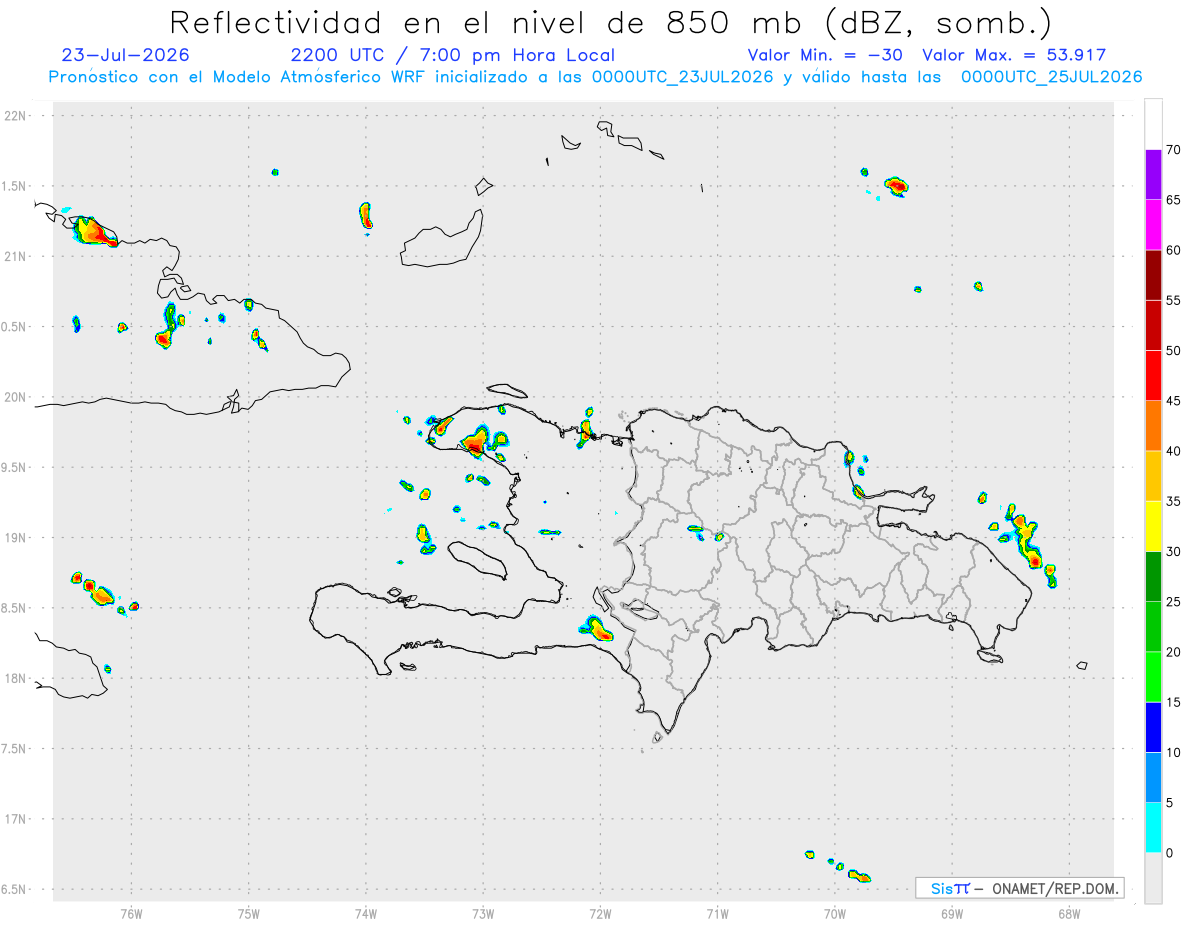Click the colorbar scale value '70'
Image resolution: width=1200 pixels, height=927 pixels.
[x=1173, y=150]
